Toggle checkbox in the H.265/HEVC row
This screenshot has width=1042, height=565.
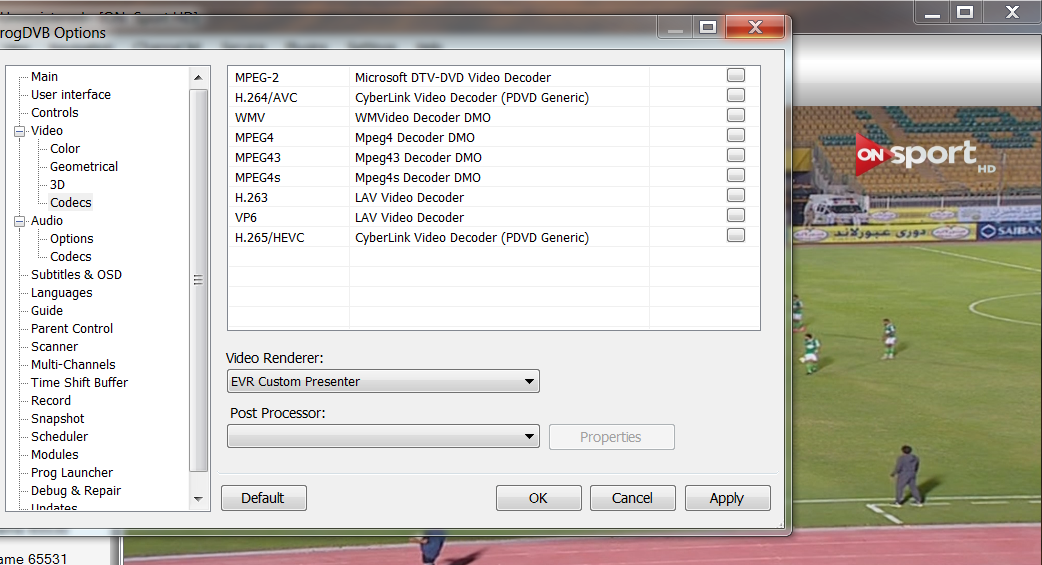click(736, 235)
